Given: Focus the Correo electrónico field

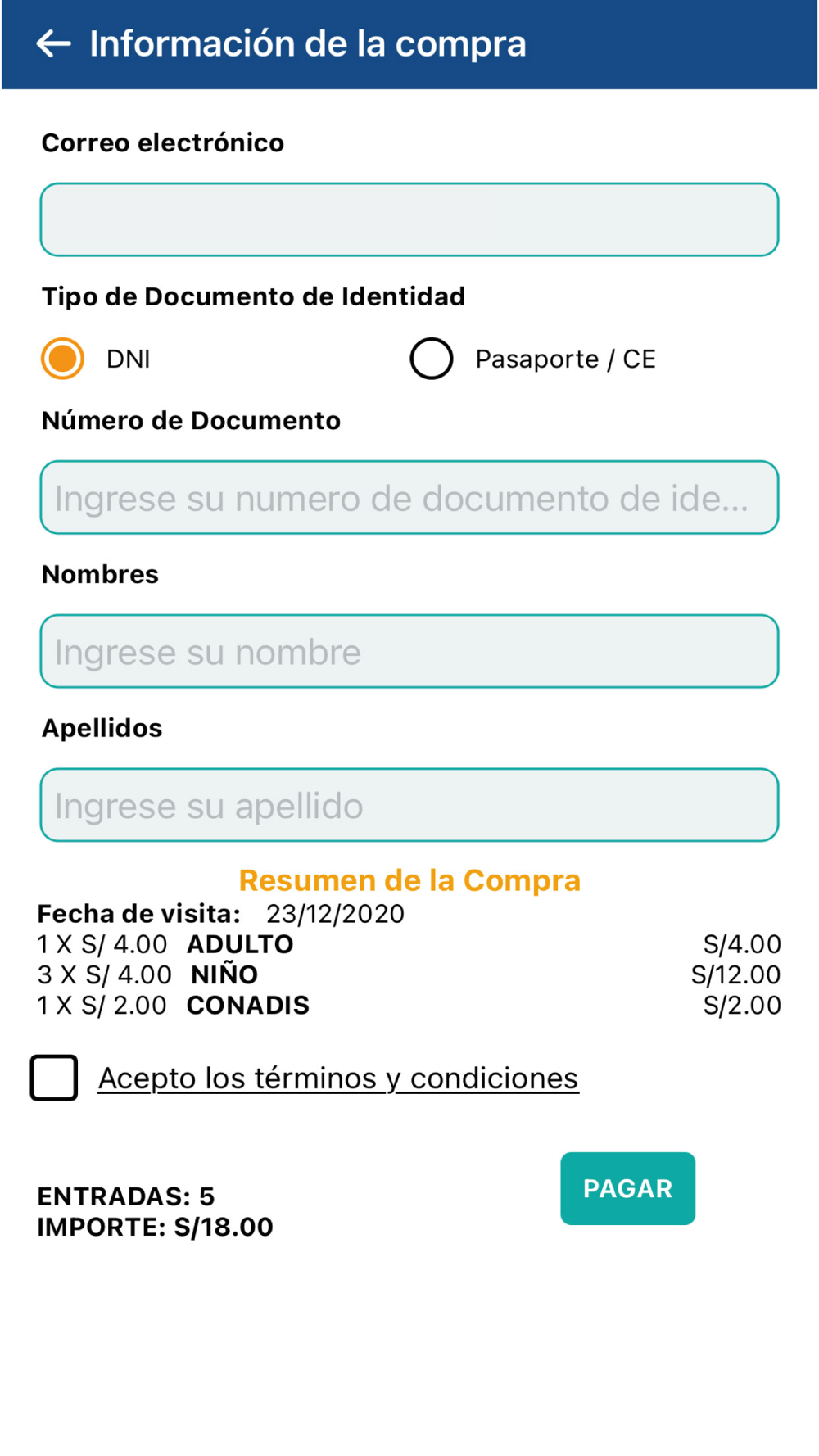Looking at the screenshot, I should [409, 219].
